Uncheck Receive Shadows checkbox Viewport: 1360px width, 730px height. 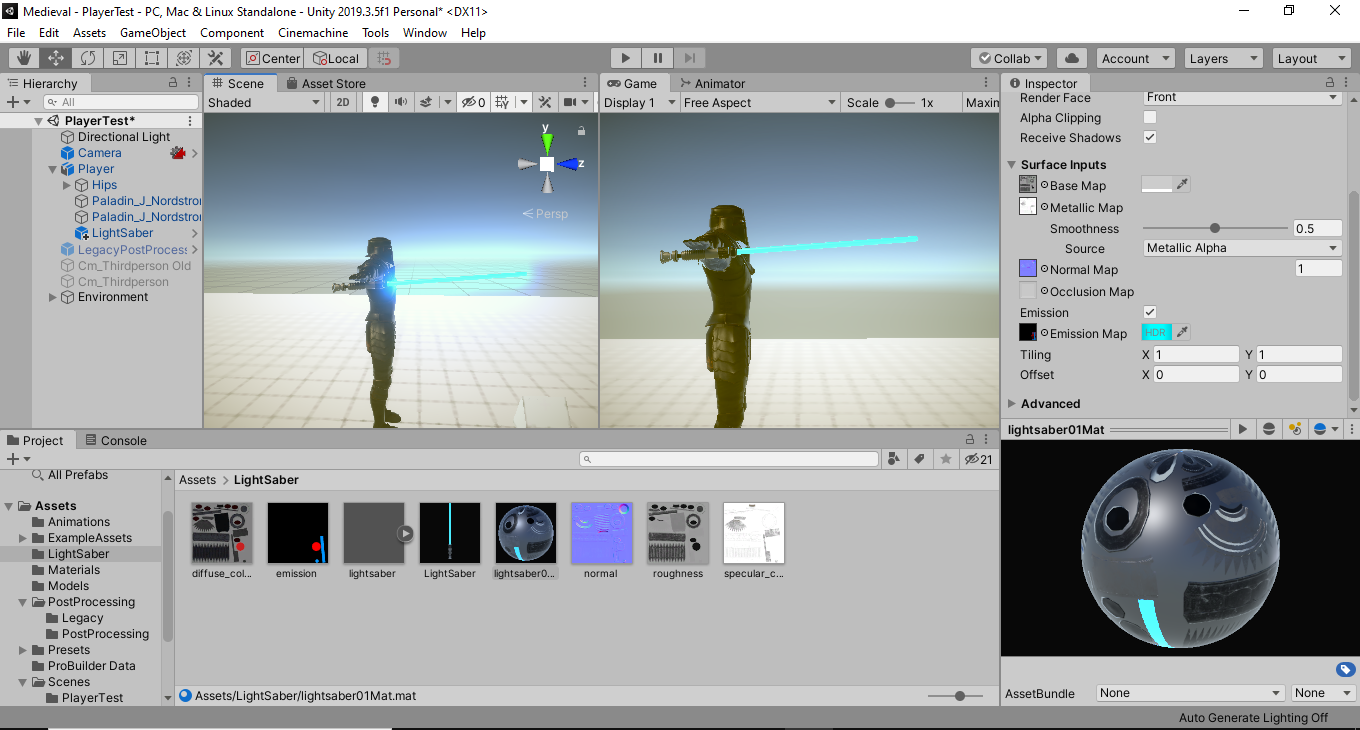pos(1150,137)
